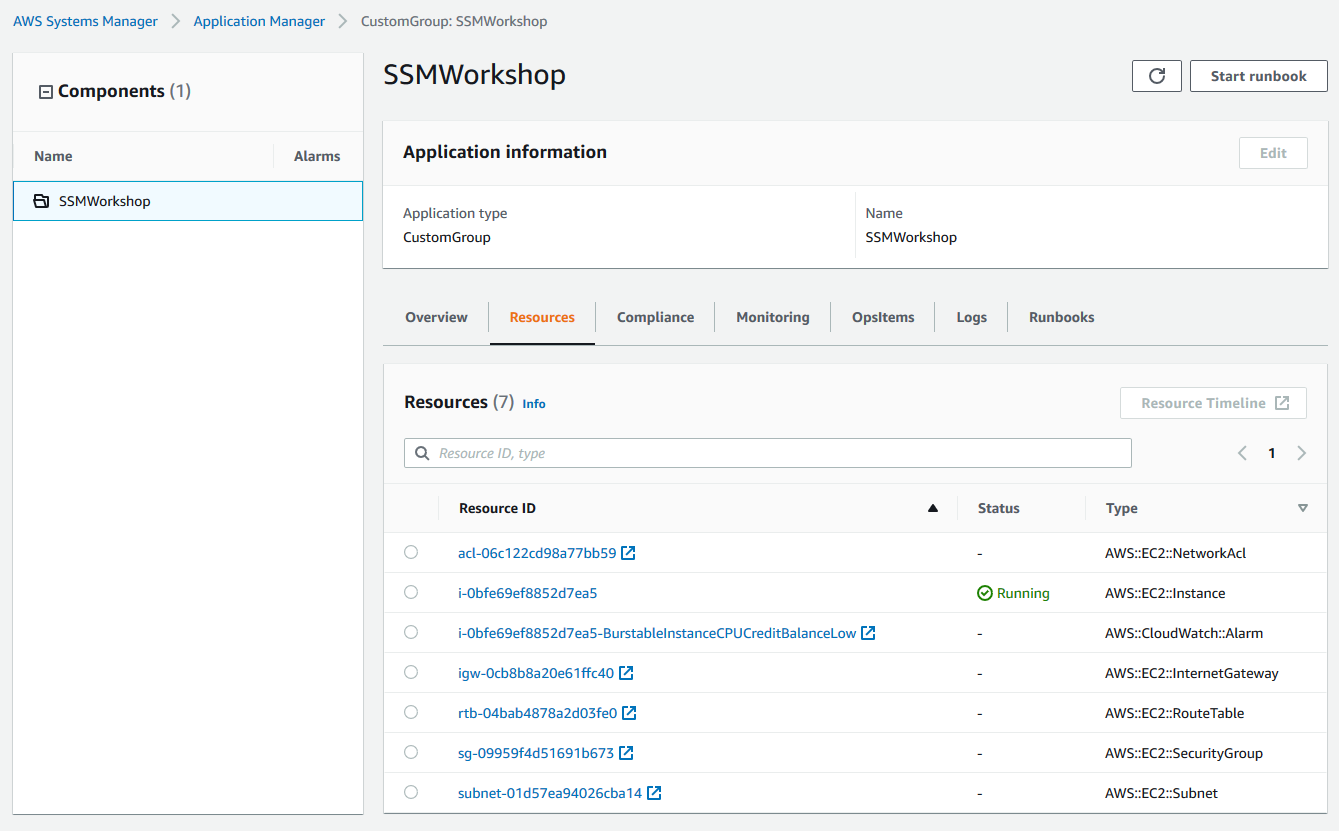Click the AWS::EC2::NetworkAcl type cell
1339x831 pixels.
point(1175,553)
